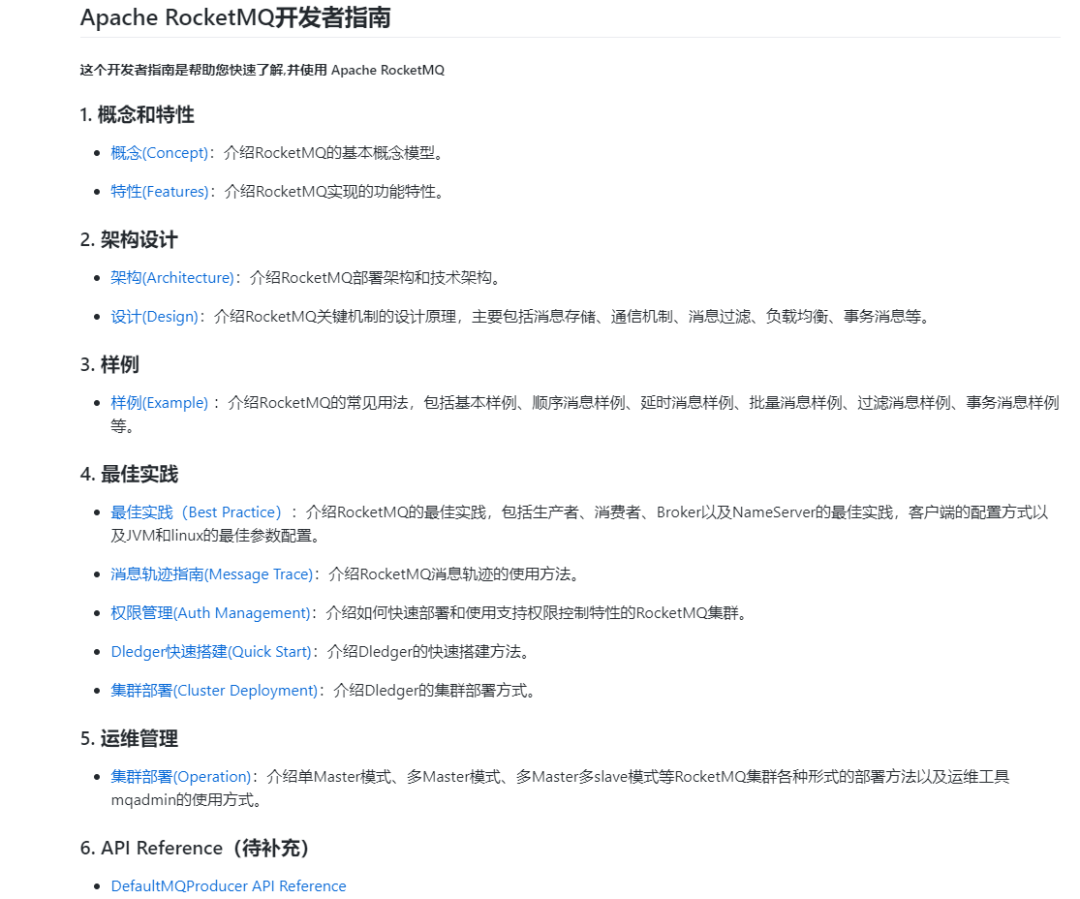Open 消息轨迹指南(Message Trace) link
This screenshot has height=899, width=1080.
pos(211,575)
